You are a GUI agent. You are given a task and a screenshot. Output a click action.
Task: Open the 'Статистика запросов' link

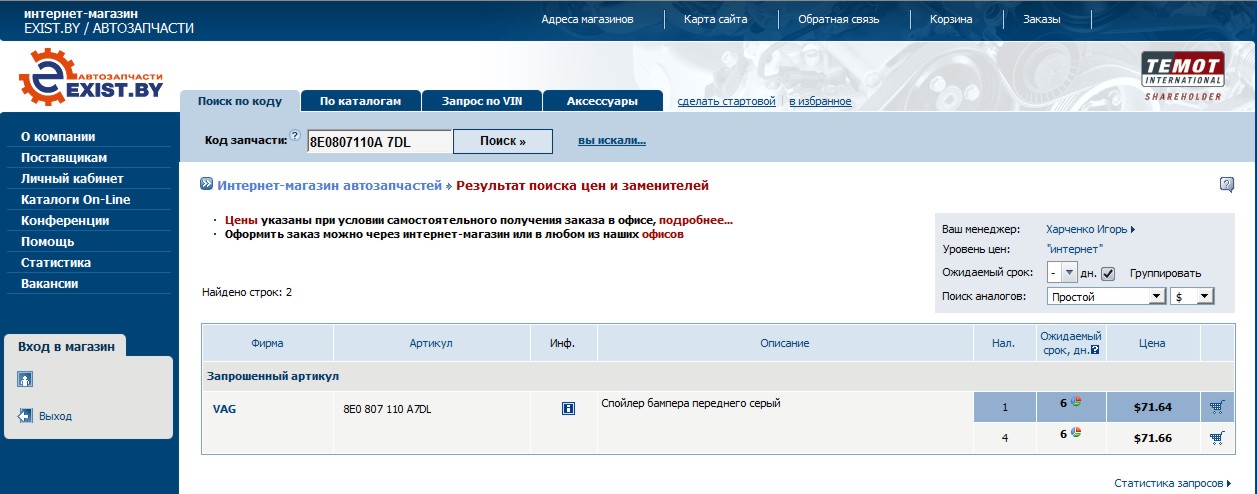tap(1172, 483)
